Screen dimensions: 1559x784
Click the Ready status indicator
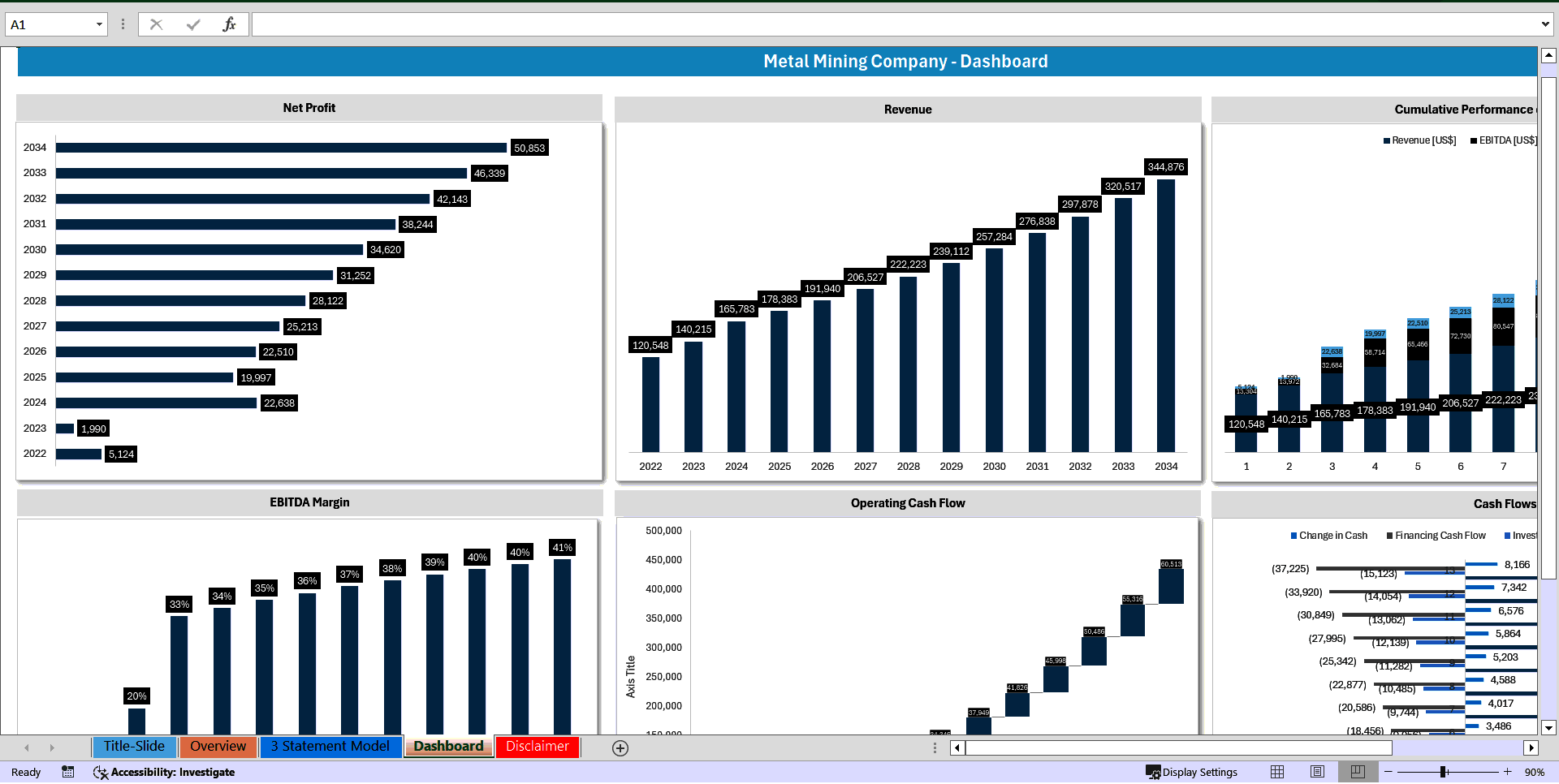click(26, 772)
